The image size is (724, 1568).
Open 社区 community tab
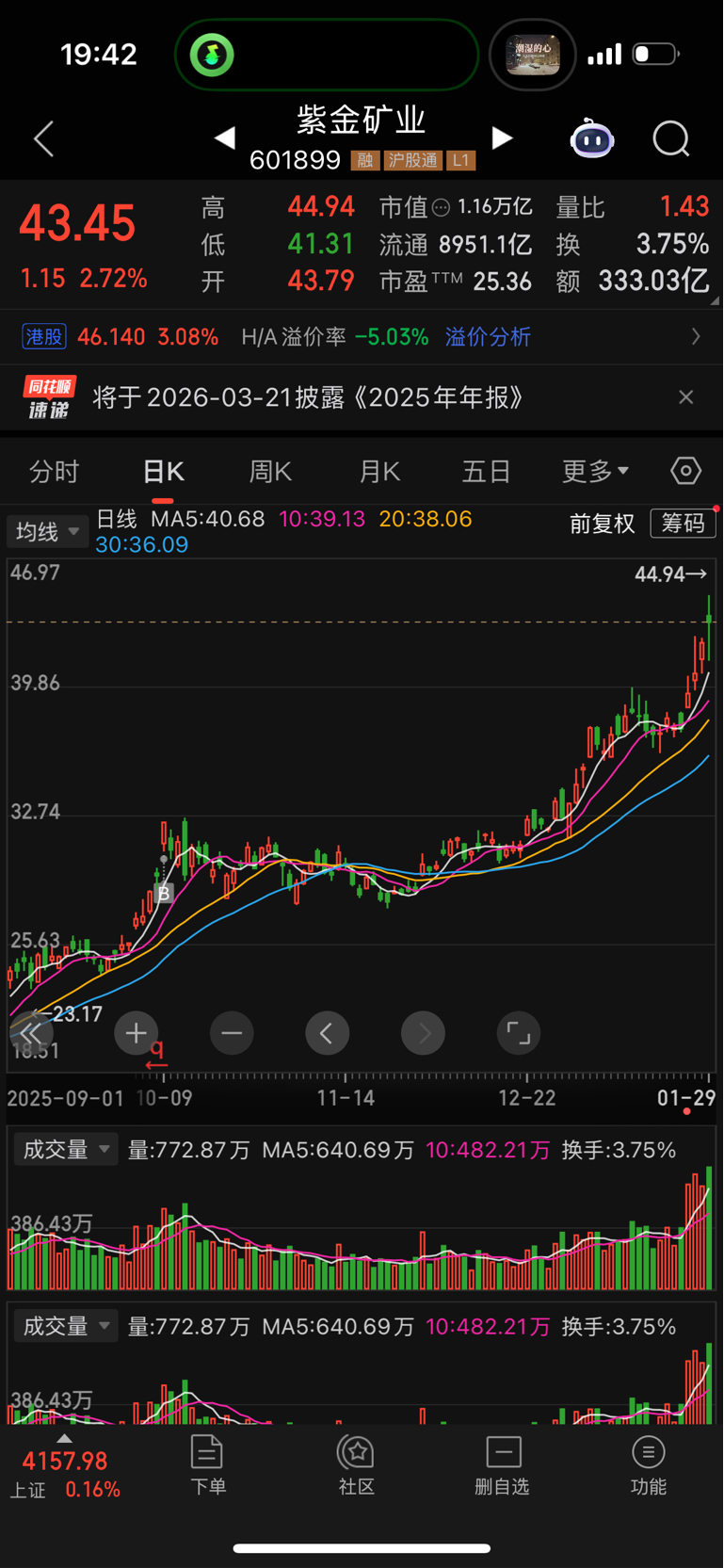[x=357, y=1465]
